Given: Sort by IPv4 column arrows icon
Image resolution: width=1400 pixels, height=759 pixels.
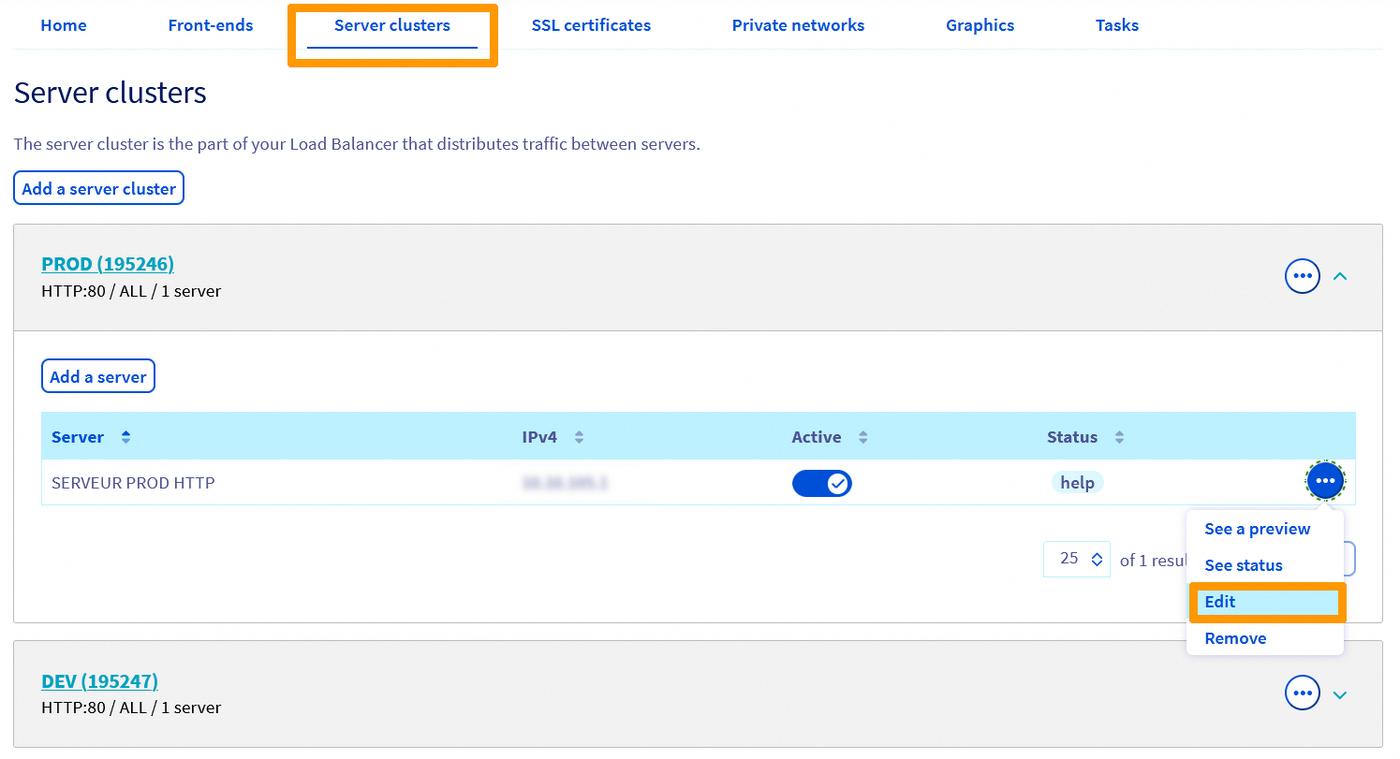Looking at the screenshot, I should (579, 437).
